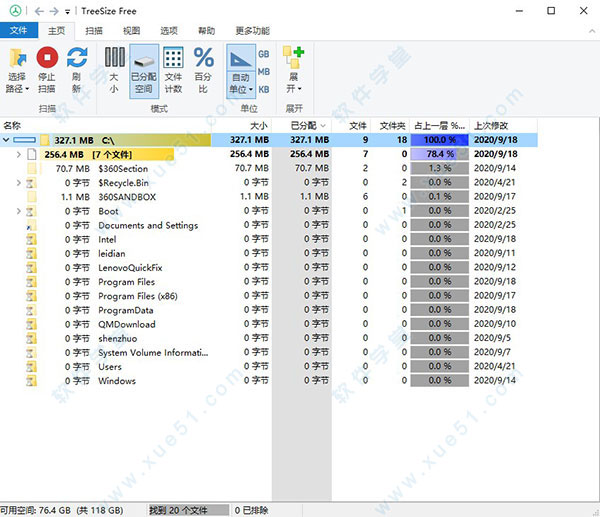This screenshot has width=600, height=517.
Task: Toggle the 已分配空间 allocated space mode
Action: pos(143,59)
